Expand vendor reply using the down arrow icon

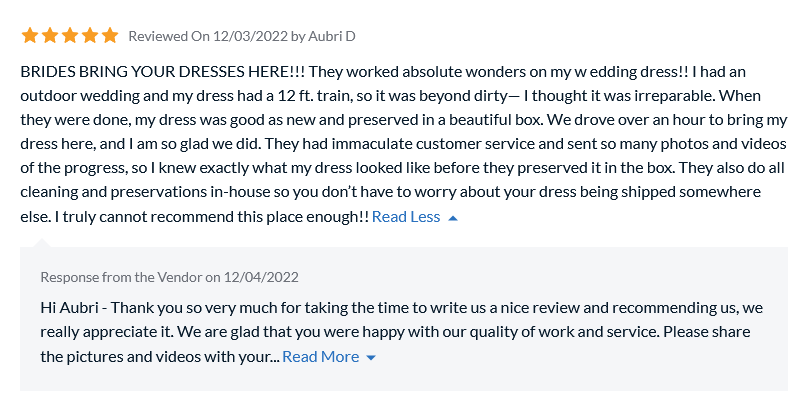pos(372,357)
